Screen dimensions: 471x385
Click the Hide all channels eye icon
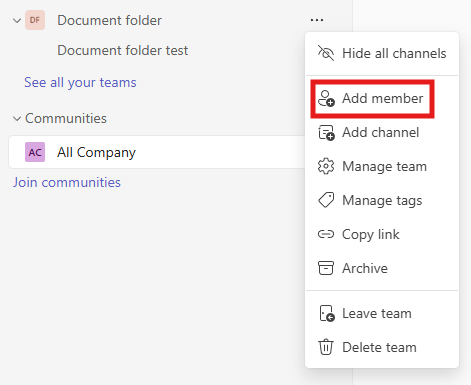326,53
